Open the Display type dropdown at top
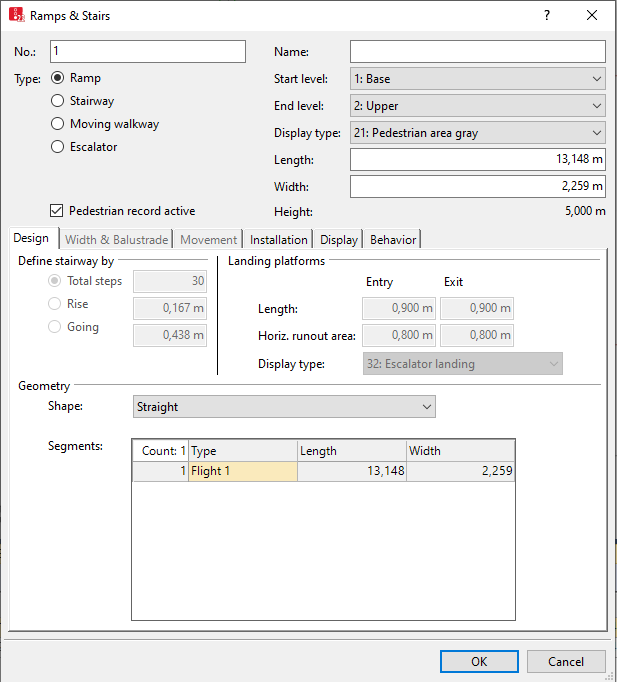Viewport: 617px width, 682px height. tap(477, 133)
